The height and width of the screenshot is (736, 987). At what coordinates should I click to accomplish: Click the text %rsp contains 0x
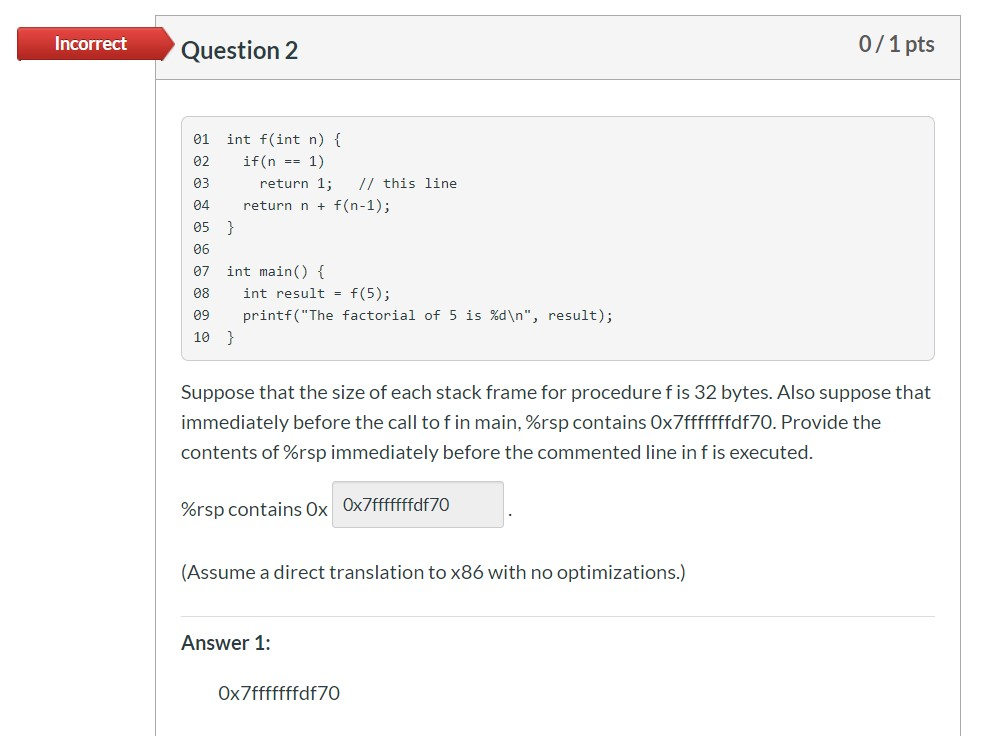click(x=253, y=509)
